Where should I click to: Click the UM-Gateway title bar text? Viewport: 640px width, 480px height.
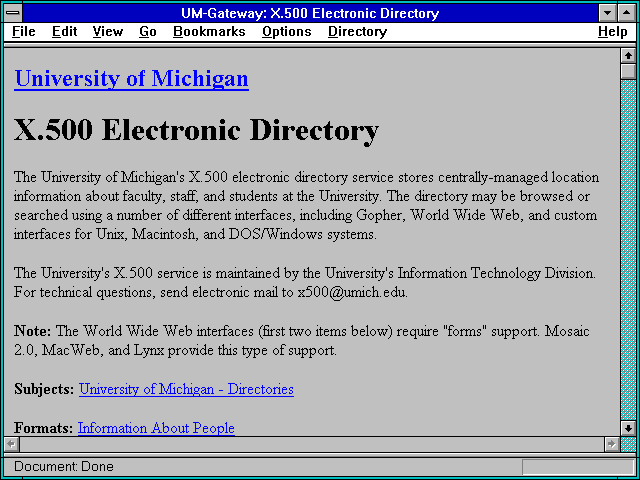tap(310, 13)
